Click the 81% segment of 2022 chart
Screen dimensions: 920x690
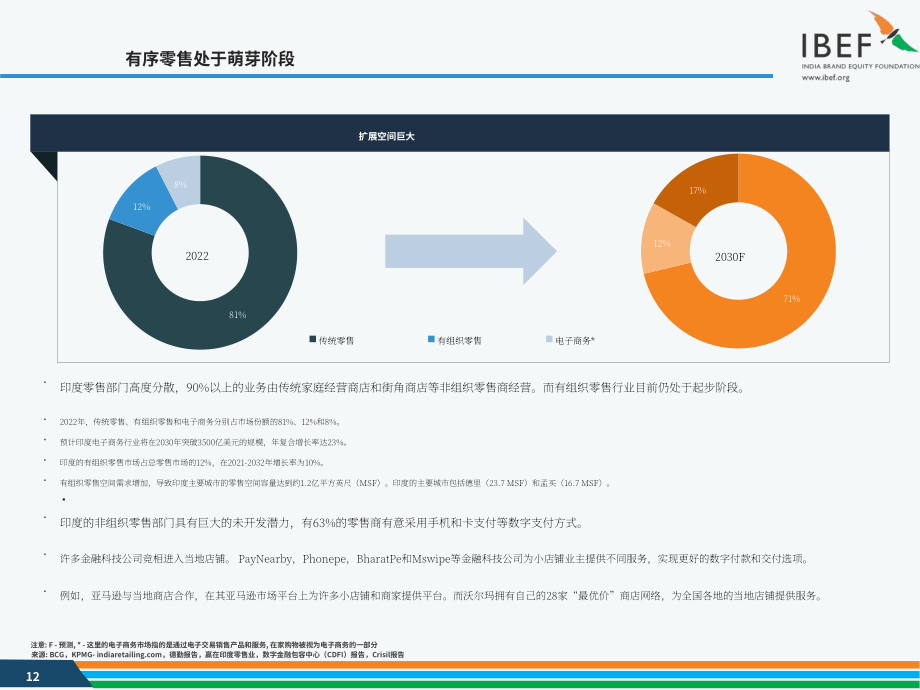coord(237,315)
